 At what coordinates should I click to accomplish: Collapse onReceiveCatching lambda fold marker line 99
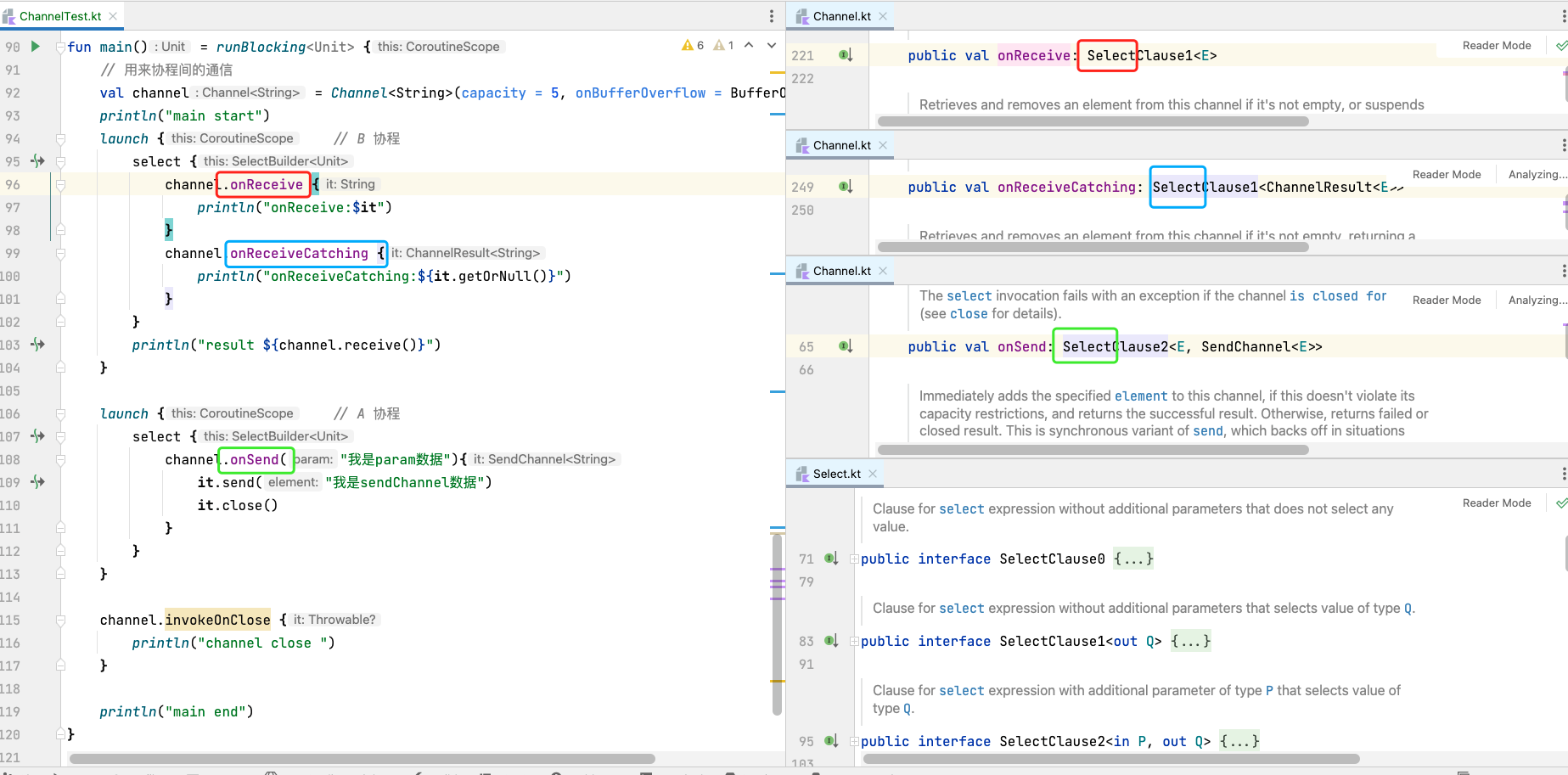(60, 253)
